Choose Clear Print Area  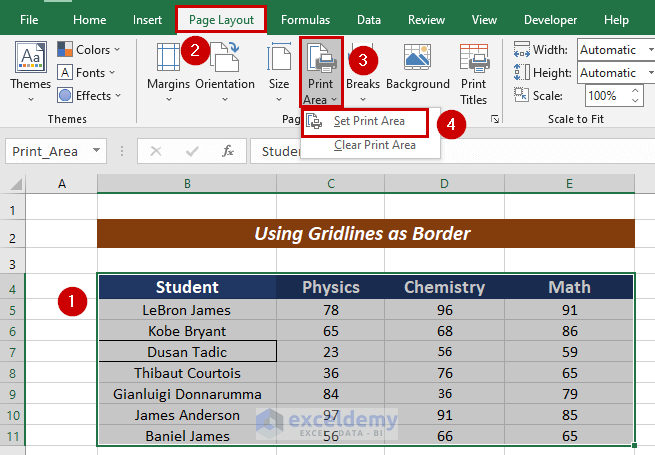coord(370,145)
